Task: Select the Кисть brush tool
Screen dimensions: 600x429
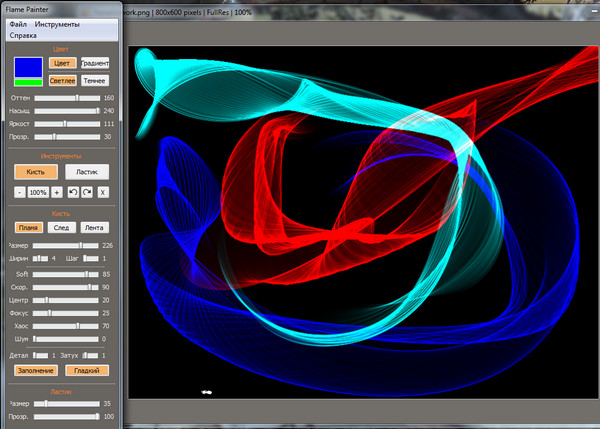Action: pyautogui.click(x=35, y=171)
